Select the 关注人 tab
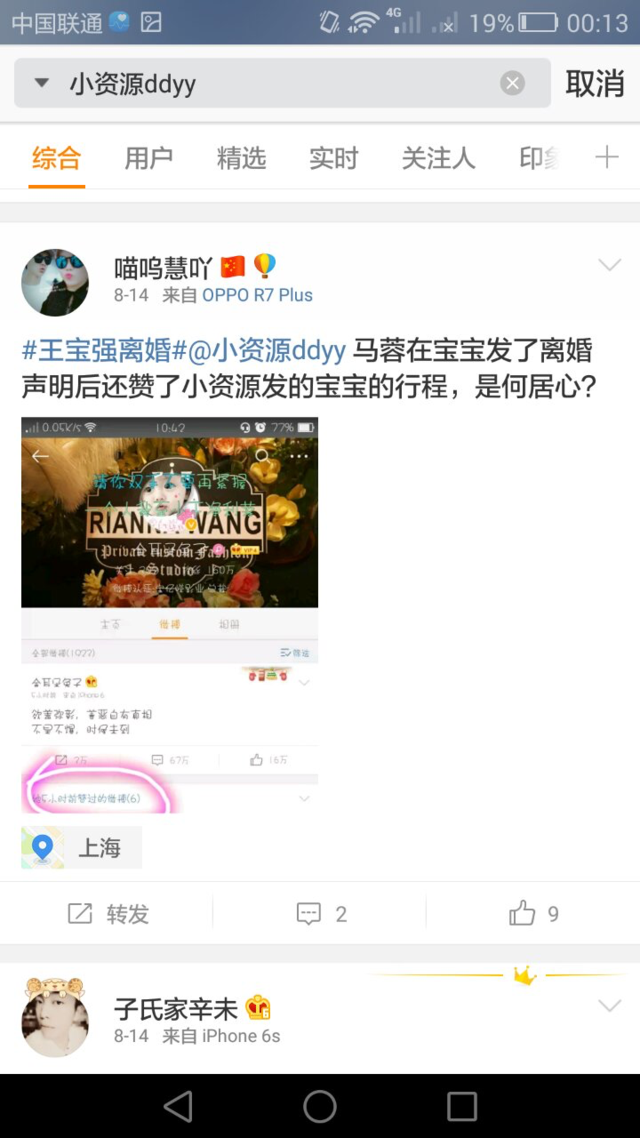This screenshot has width=640, height=1138. coord(438,157)
